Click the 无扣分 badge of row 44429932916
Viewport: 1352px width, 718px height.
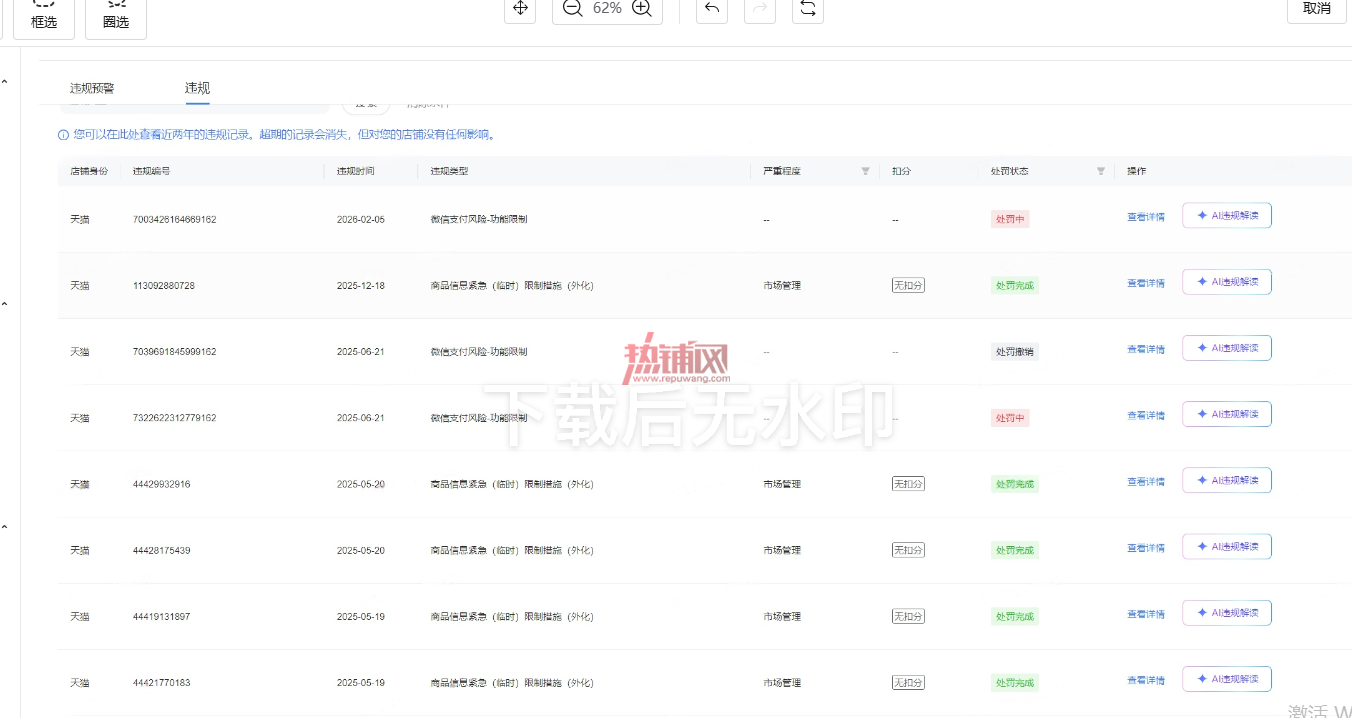pyautogui.click(x=908, y=484)
